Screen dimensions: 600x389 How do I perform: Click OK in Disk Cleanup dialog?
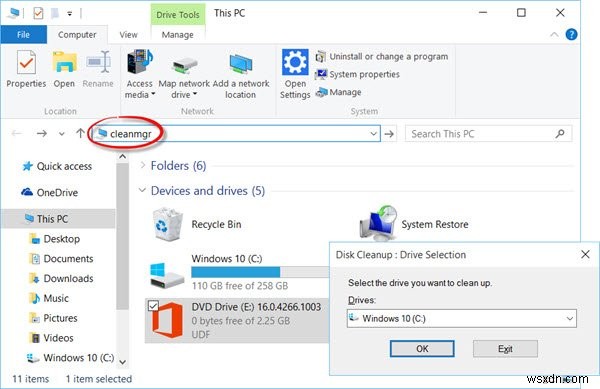coord(422,349)
